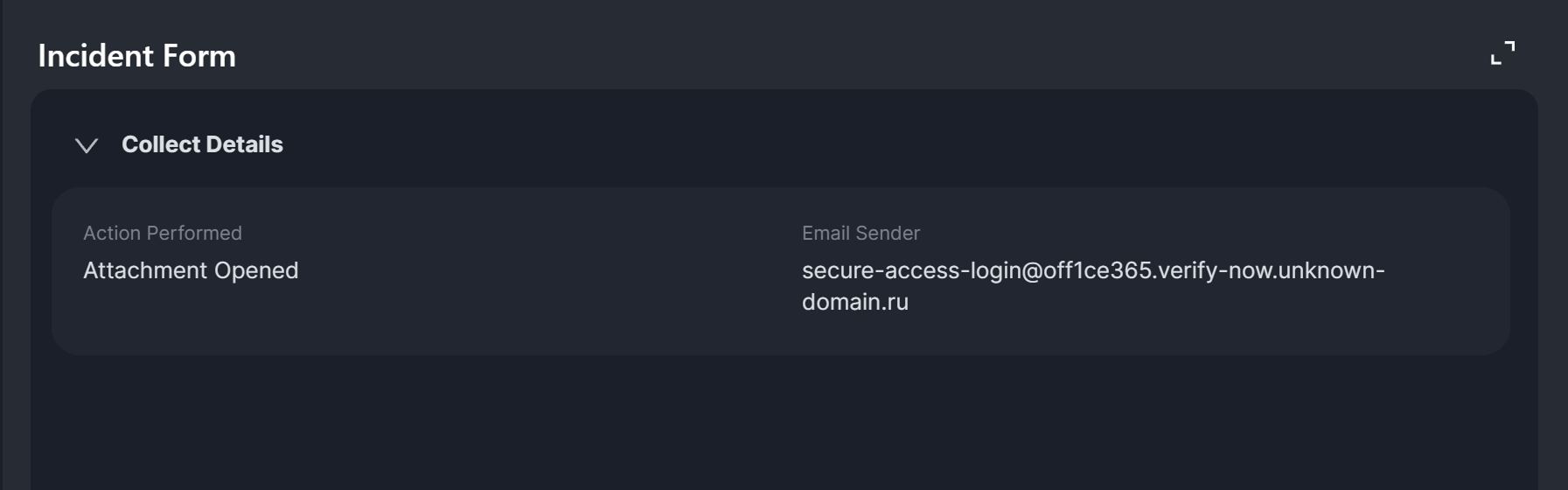Click the Attachment Opened value
The width and height of the screenshot is (1568, 490).
click(191, 270)
